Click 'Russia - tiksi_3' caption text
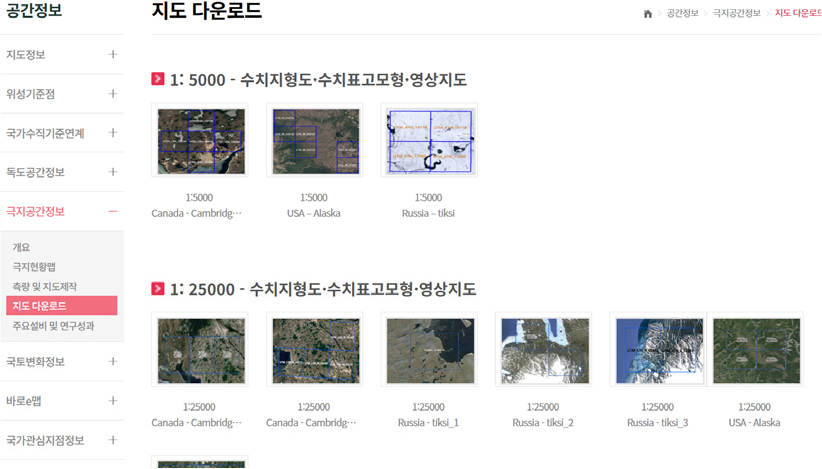Screen dimensions: 822x469 click(x=657, y=422)
